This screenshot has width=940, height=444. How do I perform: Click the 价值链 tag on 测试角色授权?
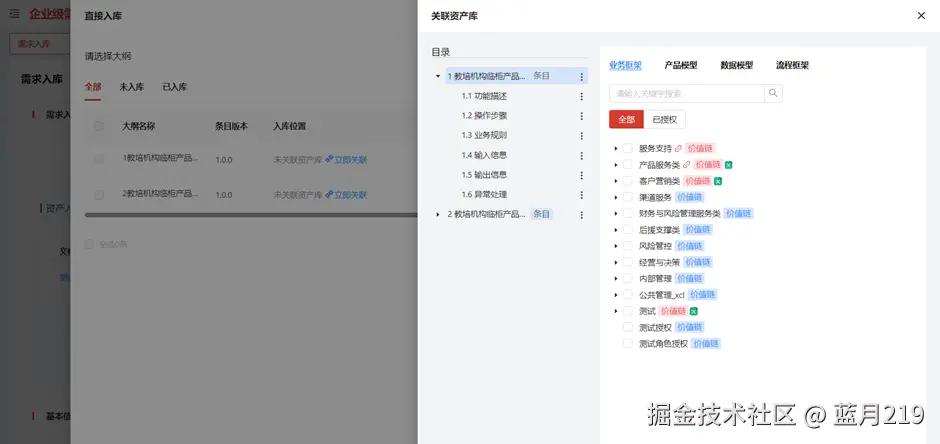[x=706, y=344]
